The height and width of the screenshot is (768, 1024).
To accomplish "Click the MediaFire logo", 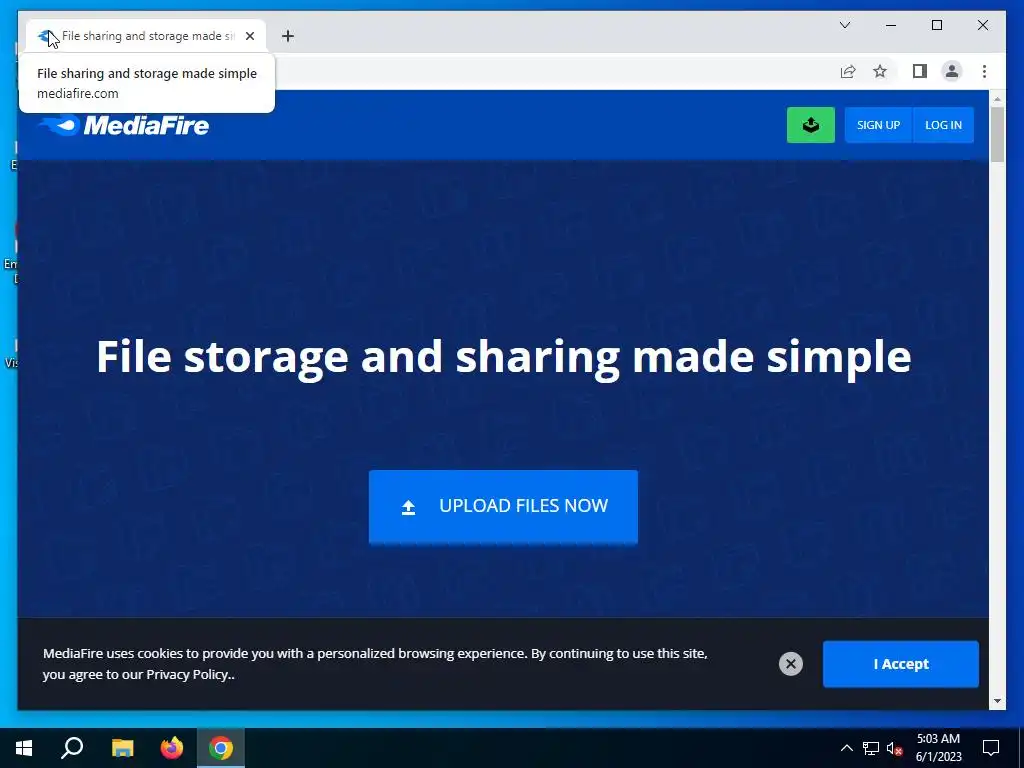I will pos(124,125).
